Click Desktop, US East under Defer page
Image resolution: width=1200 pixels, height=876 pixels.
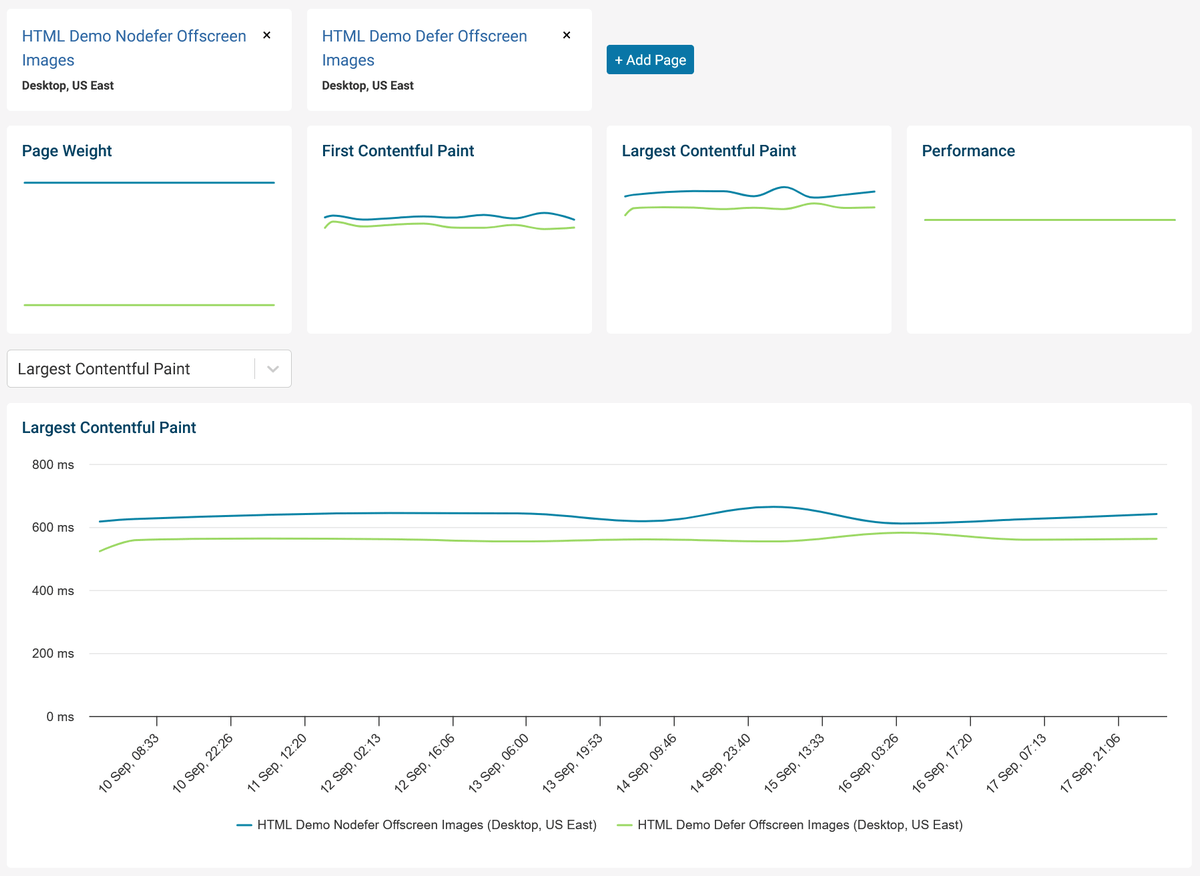[x=368, y=86]
